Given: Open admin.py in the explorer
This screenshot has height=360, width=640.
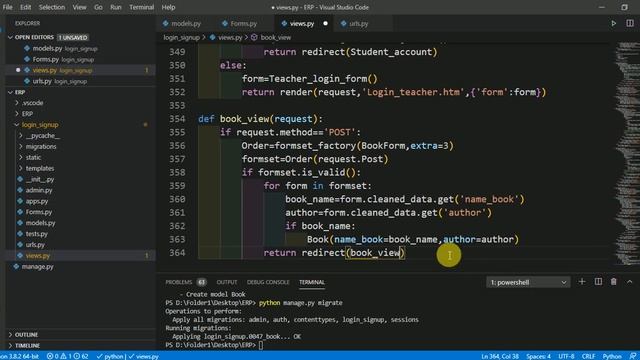Looking at the screenshot, I should pos(39,190).
